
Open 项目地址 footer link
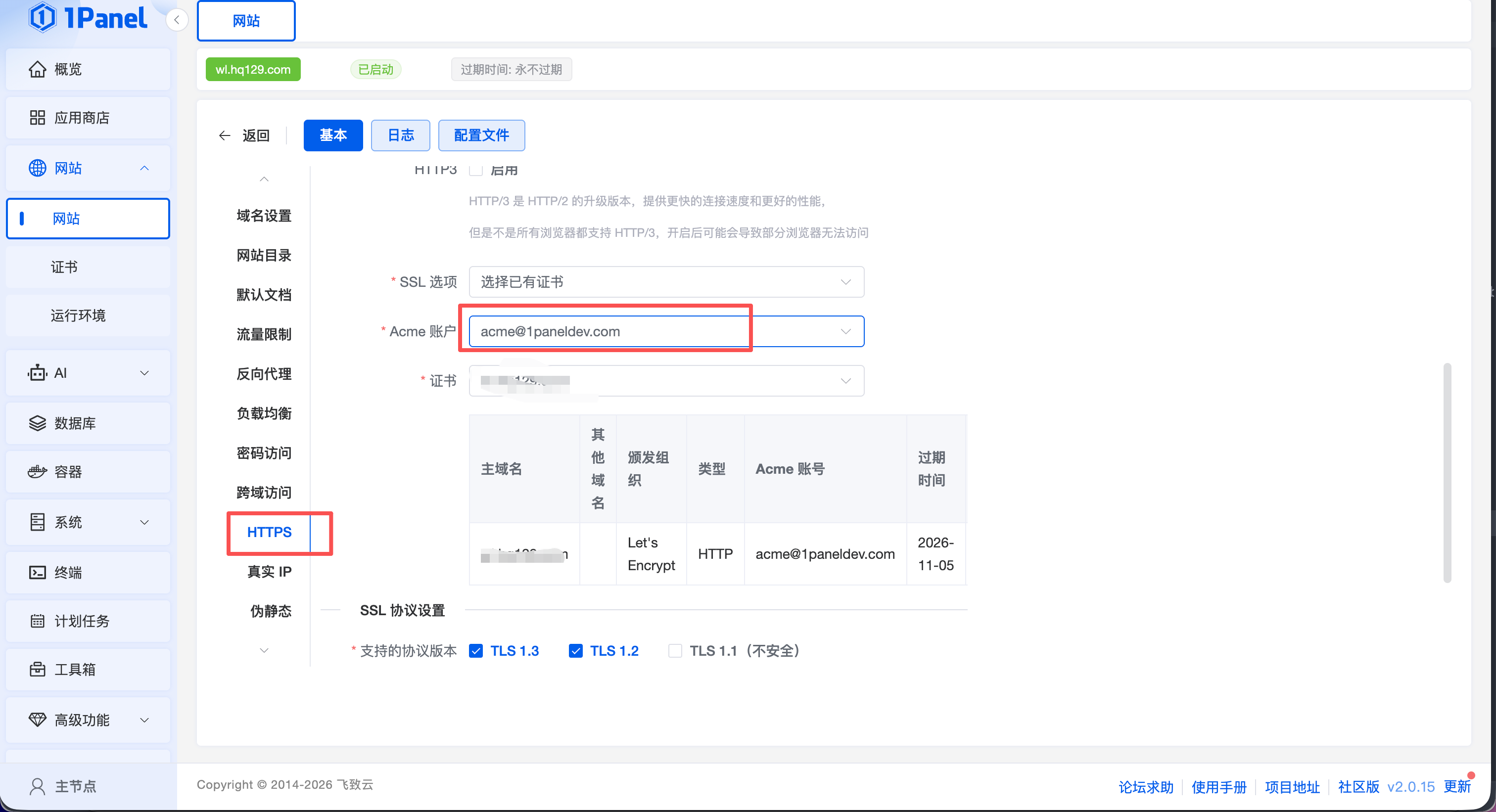tap(1292, 787)
